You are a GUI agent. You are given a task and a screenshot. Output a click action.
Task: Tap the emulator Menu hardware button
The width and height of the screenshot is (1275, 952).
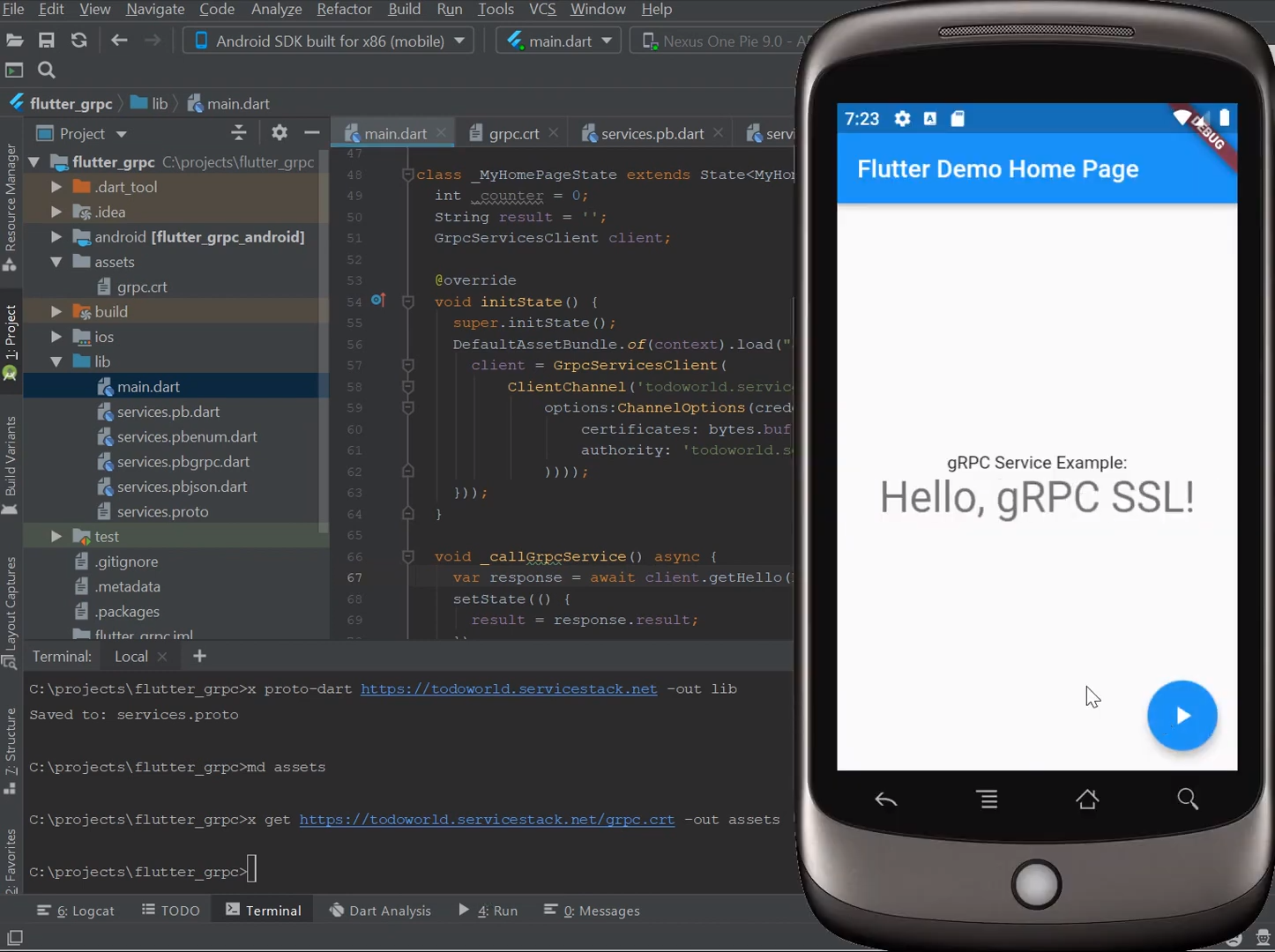(988, 800)
